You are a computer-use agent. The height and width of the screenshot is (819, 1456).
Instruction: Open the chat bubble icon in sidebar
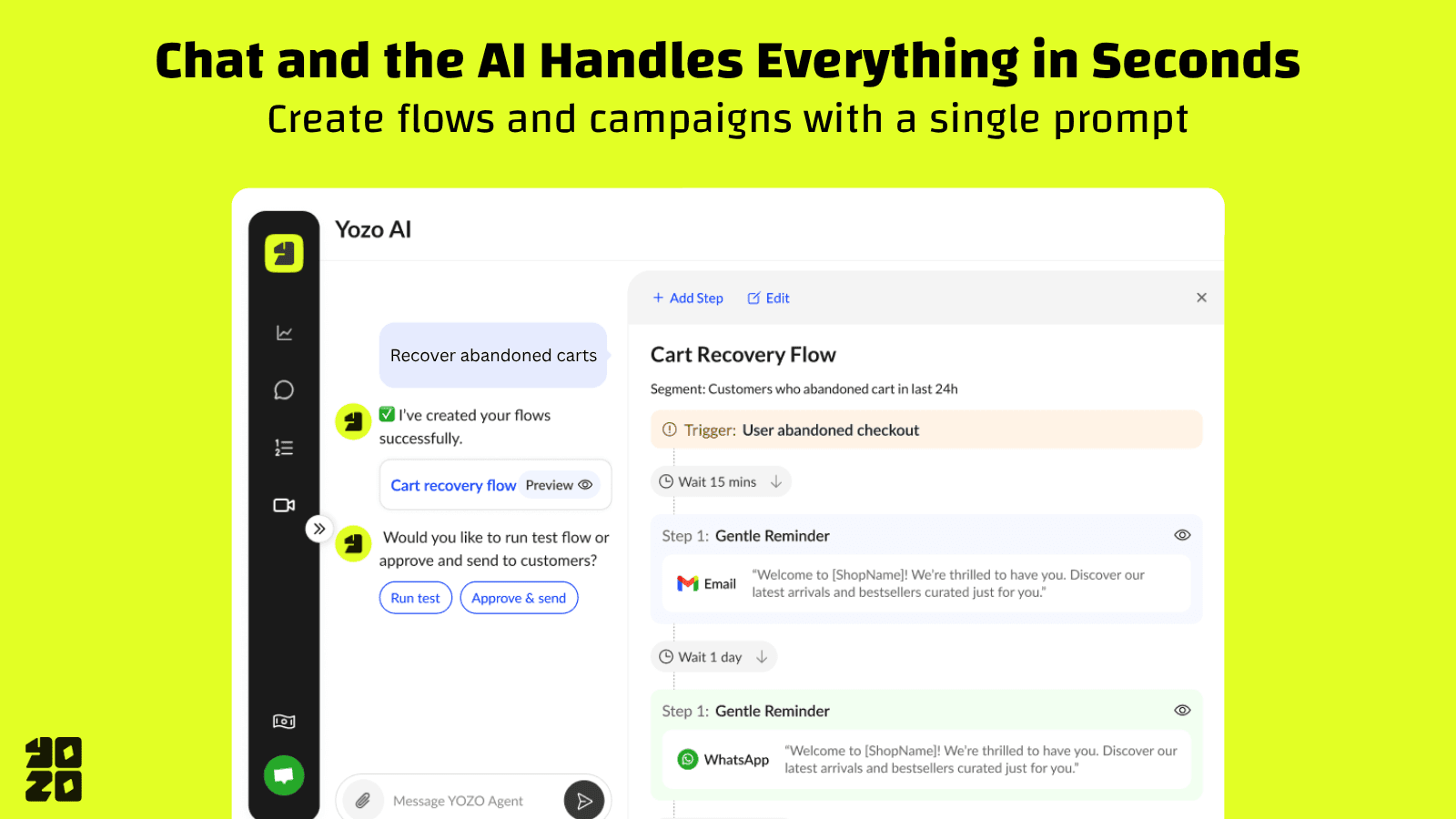click(x=284, y=390)
